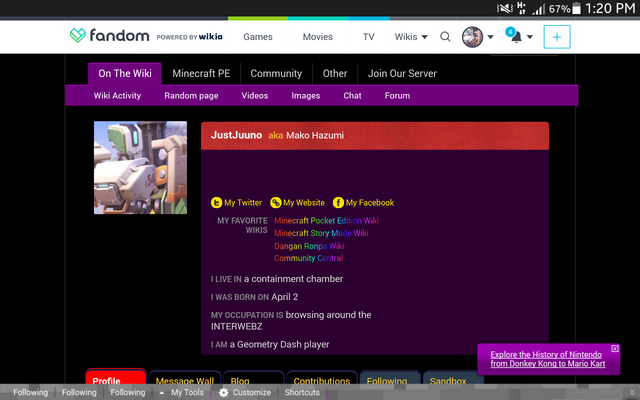This screenshot has height=400, width=640.
Task: Click the My Facebook icon
Action: pos(338,202)
